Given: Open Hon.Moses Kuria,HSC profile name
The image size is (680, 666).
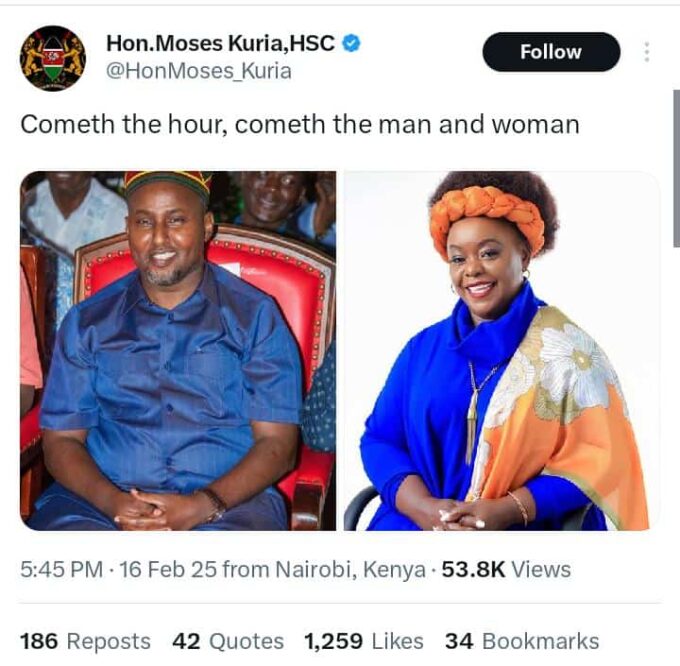Looking at the screenshot, I should point(221,43).
